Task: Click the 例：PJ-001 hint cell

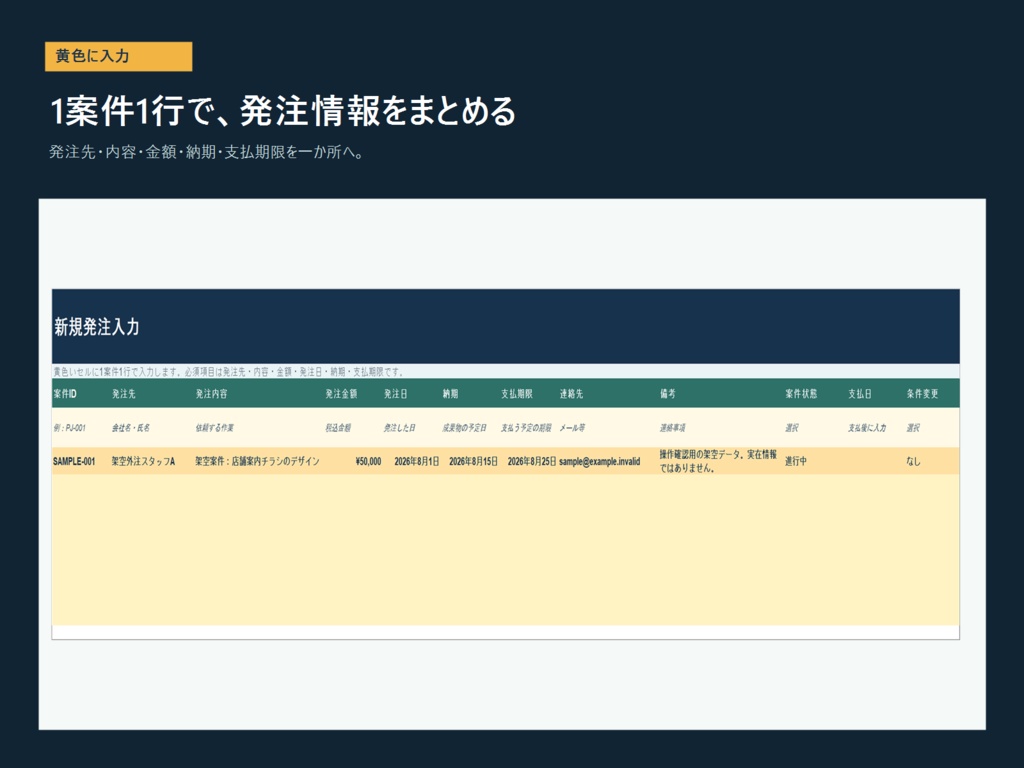Action: (69, 428)
